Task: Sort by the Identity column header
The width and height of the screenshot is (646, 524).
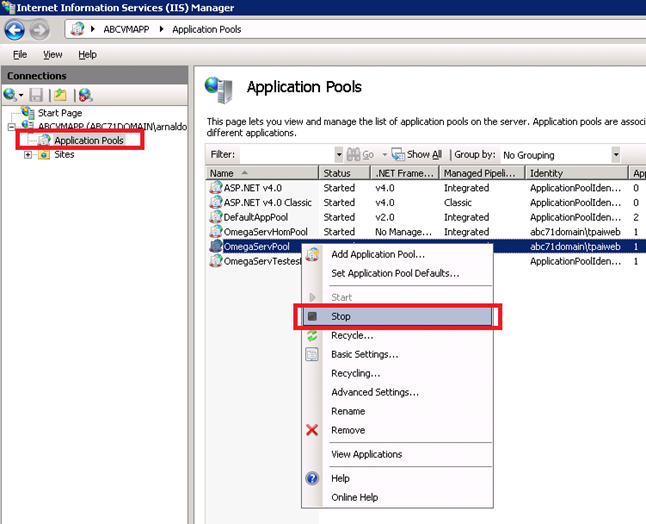Action: pyautogui.click(x=576, y=173)
